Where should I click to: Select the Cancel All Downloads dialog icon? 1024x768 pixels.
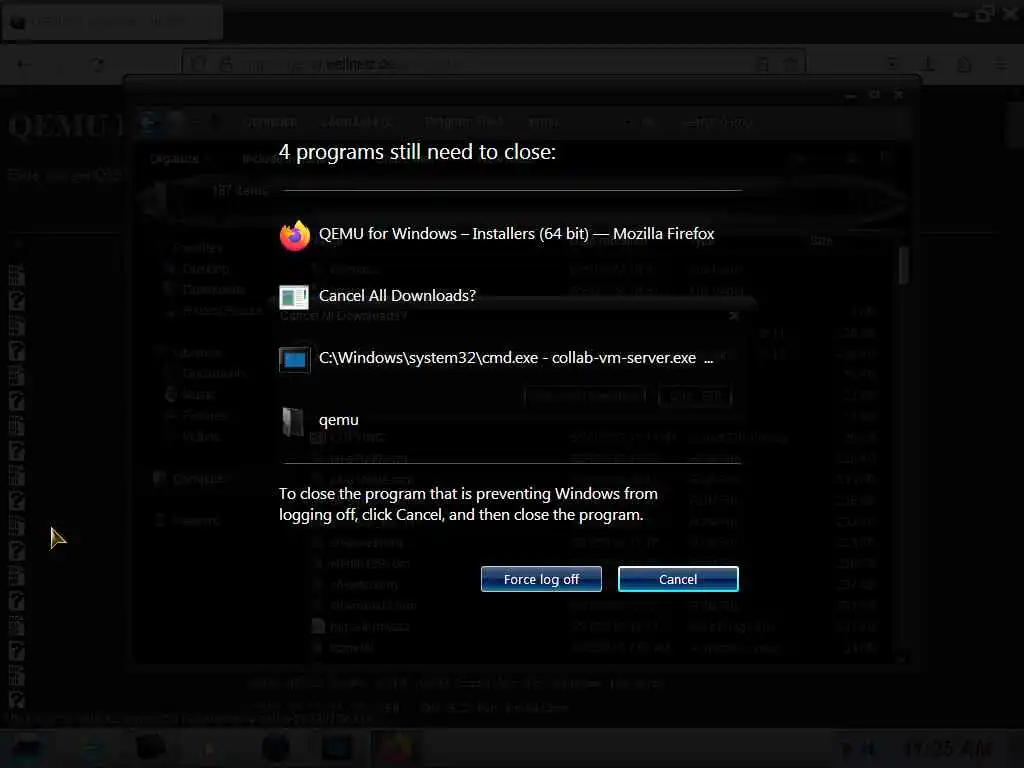pos(294,297)
